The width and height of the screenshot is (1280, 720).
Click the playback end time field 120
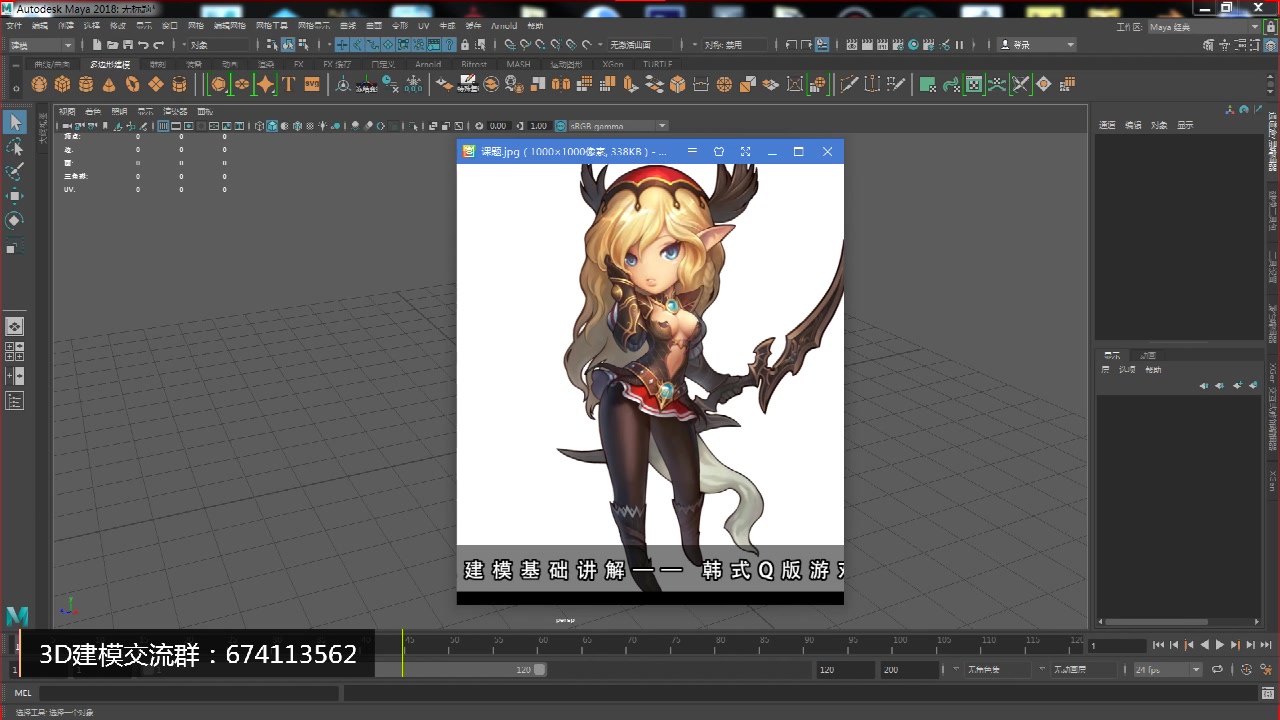[845, 669]
